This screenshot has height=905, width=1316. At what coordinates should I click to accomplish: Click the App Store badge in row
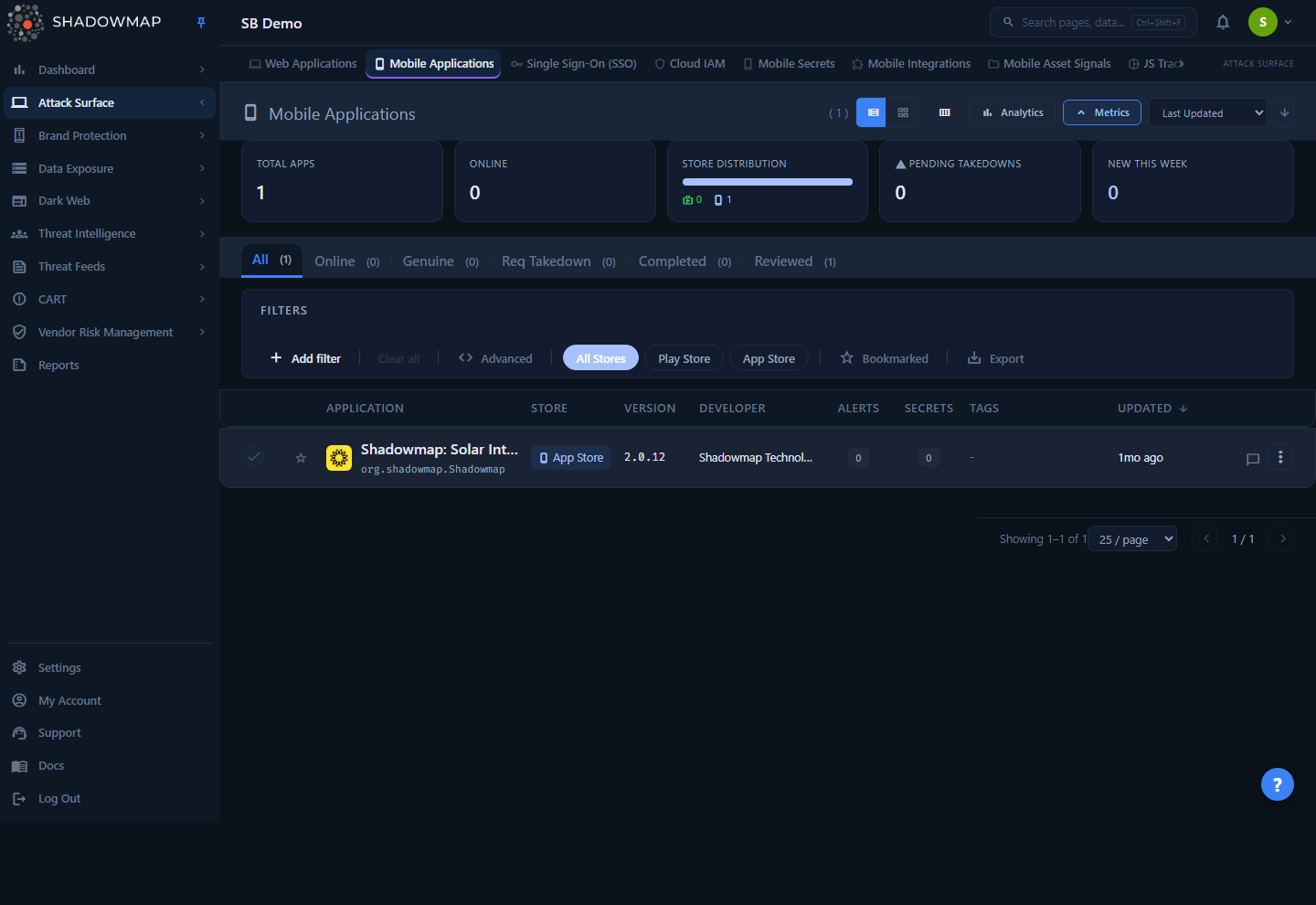pos(571,458)
